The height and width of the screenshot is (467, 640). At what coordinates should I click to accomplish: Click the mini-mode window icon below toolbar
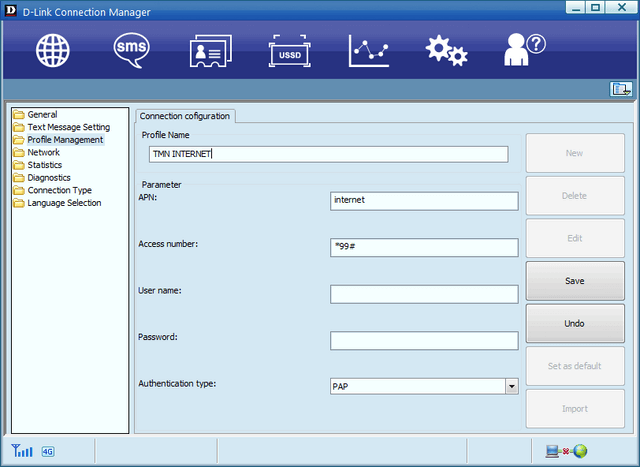click(x=620, y=89)
